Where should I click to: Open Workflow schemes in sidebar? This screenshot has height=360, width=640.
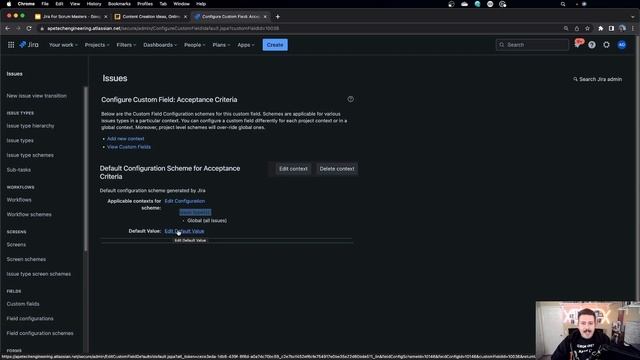point(29,215)
